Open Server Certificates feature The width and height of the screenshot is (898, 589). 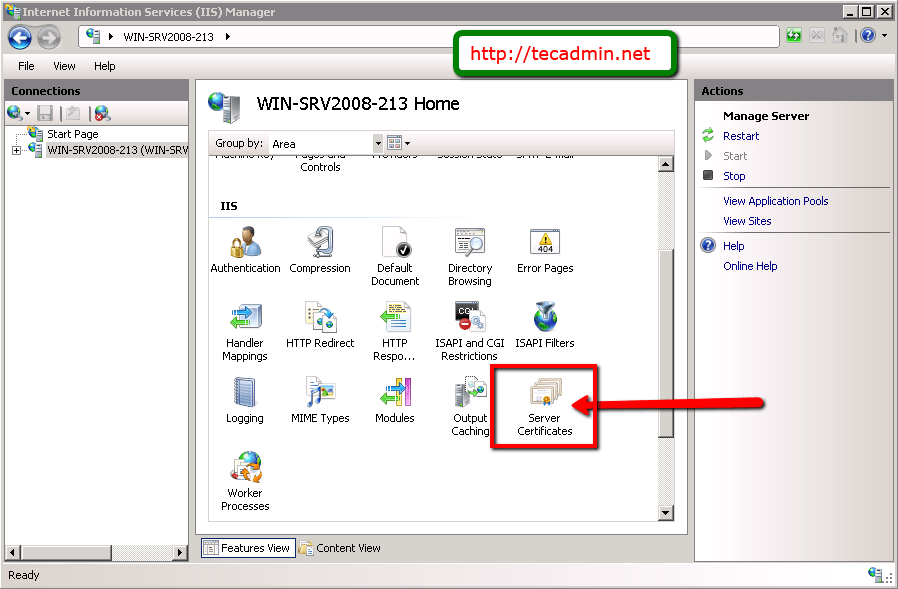pos(544,405)
